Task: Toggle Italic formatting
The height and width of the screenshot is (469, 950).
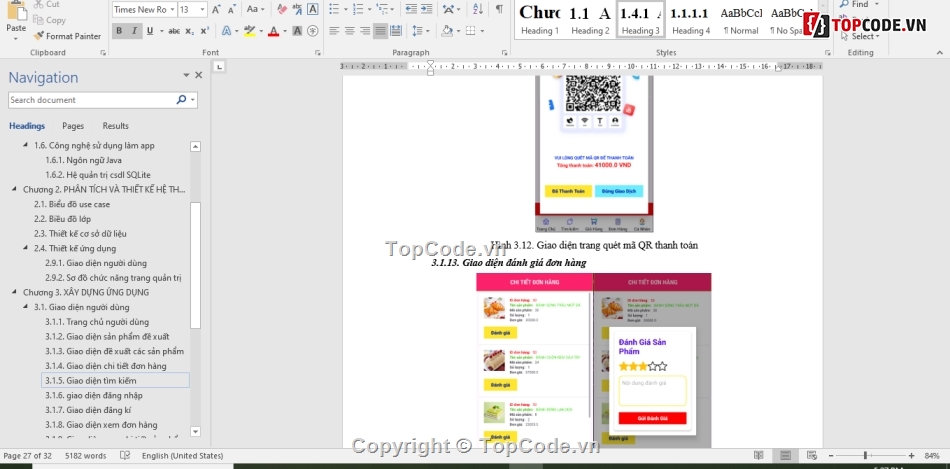Action: point(134,31)
